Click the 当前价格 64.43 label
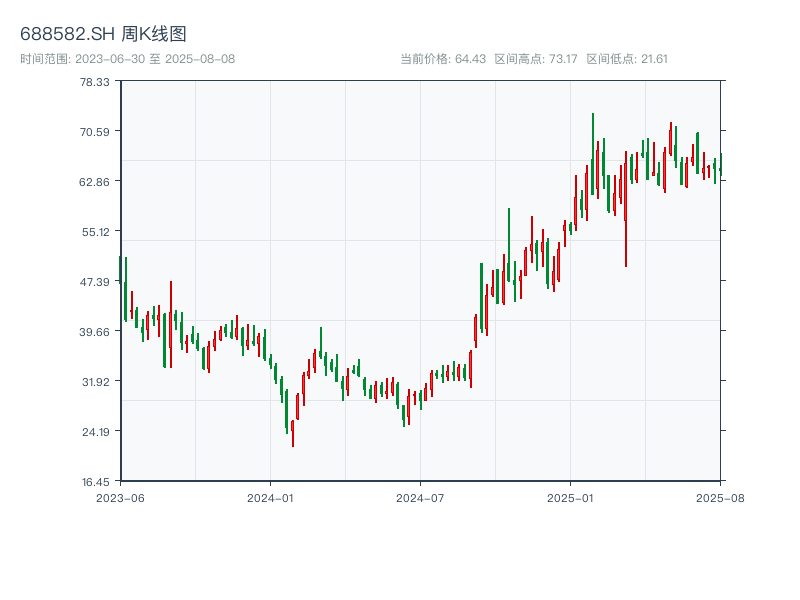The height and width of the screenshot is (600, 800). [x=442, y=59]
